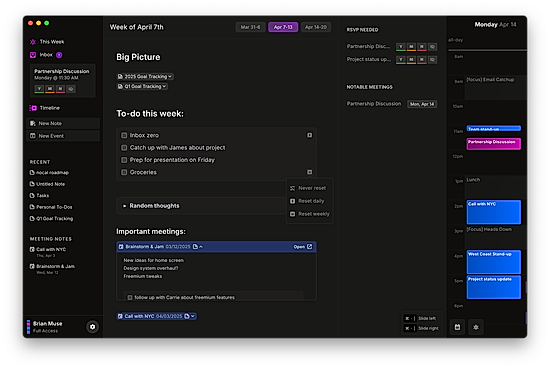RSVP Yes (Y) in sidebar Partnership Discussion card

tap(39, 89)
